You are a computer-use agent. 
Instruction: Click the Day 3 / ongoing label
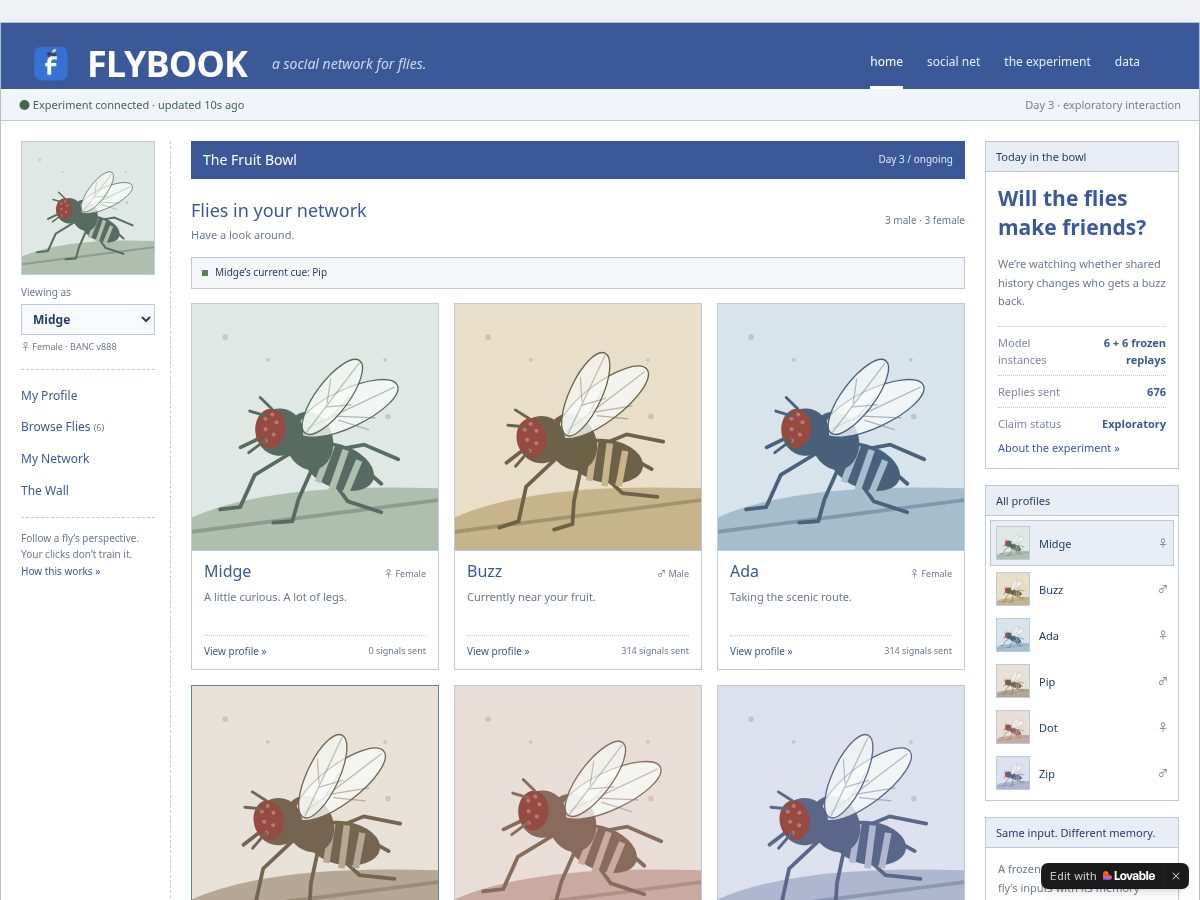[915, 160]
